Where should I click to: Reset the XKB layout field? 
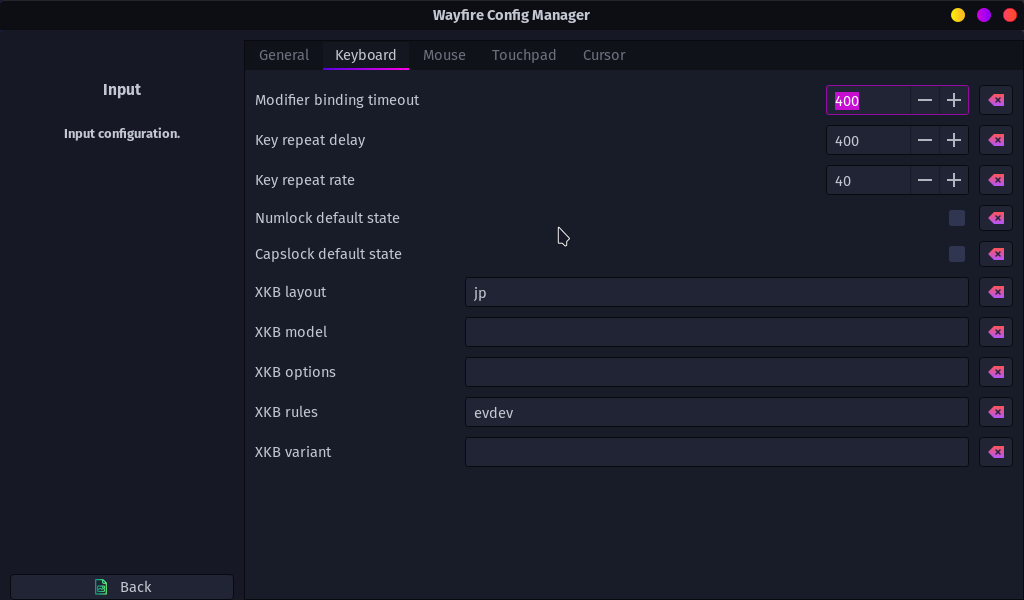(x=996, y=292)
